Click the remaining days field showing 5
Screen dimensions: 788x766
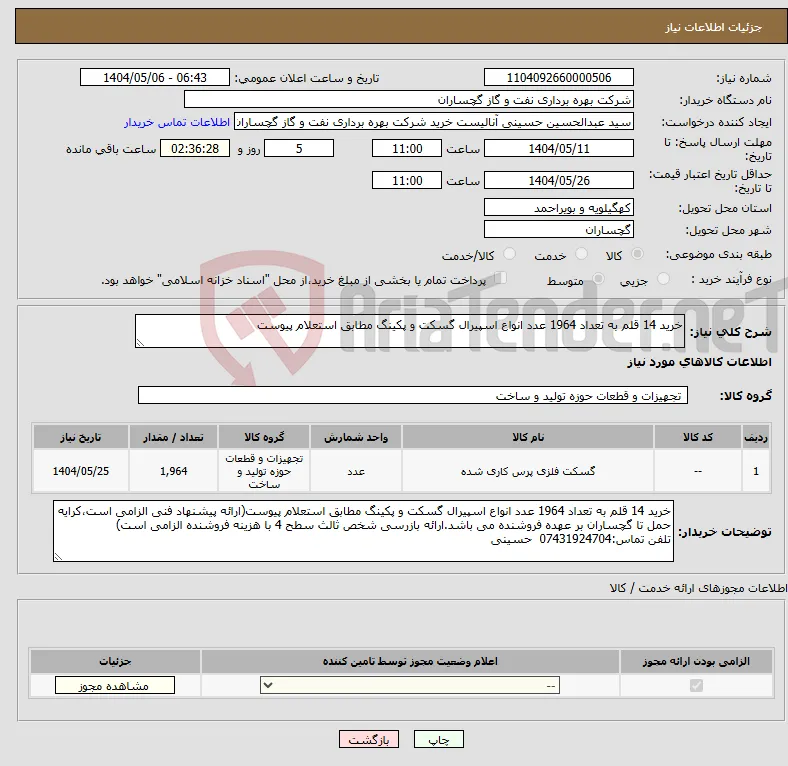[299, 148]
